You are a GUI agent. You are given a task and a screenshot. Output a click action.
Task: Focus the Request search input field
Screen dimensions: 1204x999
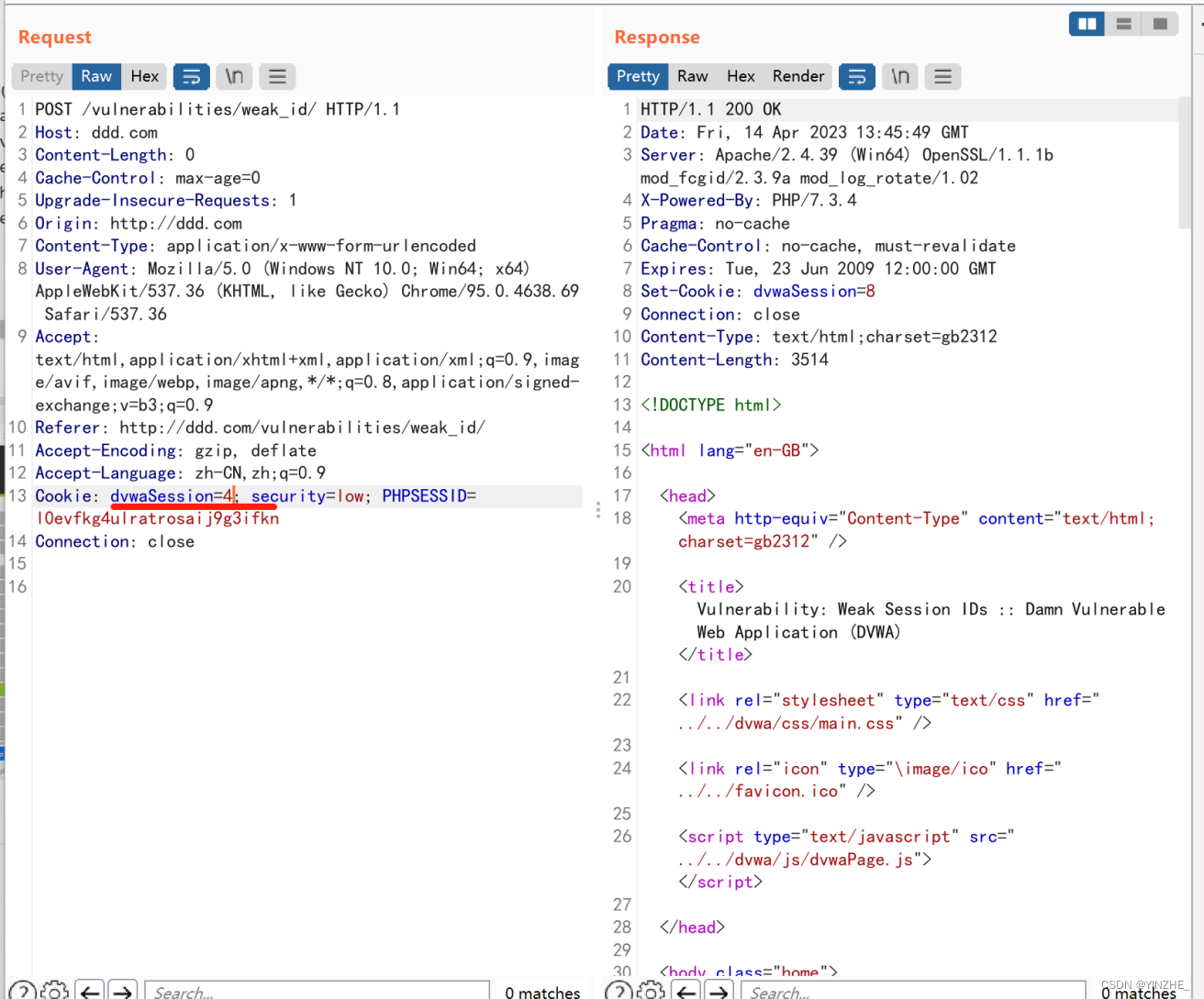point(318,991)
